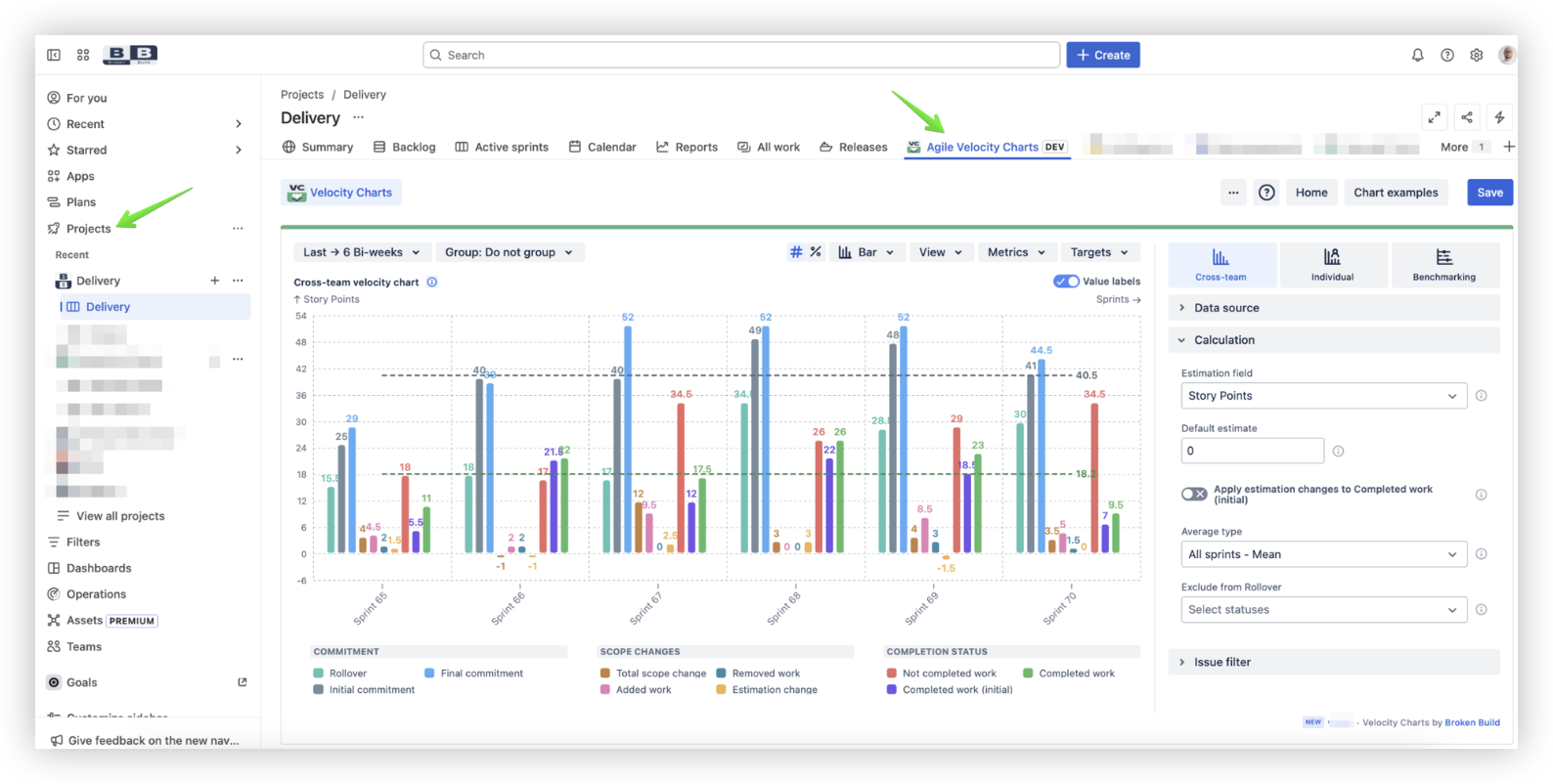Screen dimensions: 1553x784
Task: Select the Individual chart tab
Action: pyautogui.click(x=1332, y=265)
